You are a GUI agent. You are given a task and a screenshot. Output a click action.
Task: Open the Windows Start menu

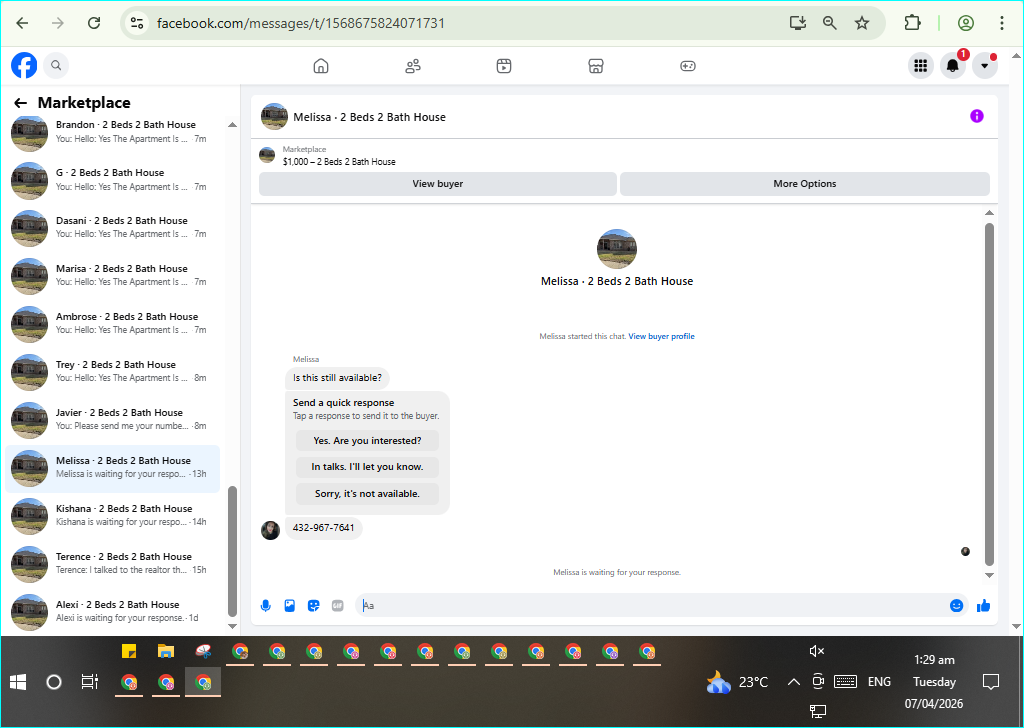point(18,682)
